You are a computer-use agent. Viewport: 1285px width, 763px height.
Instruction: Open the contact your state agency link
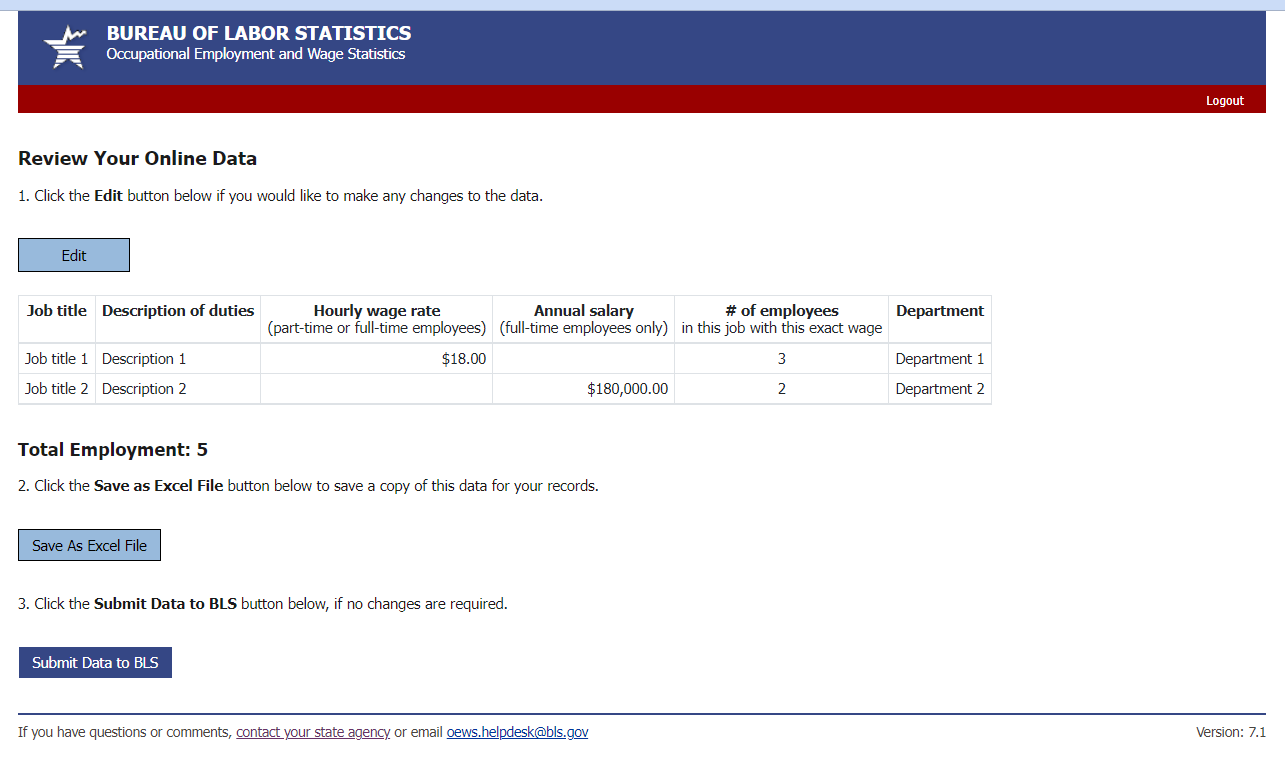[313, 732]
